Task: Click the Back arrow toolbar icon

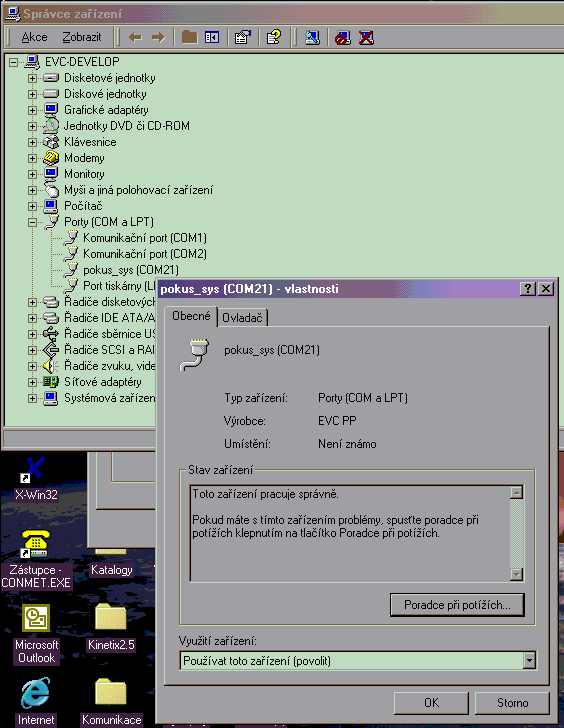Action: pyautogui.click(x=135, y=37)
